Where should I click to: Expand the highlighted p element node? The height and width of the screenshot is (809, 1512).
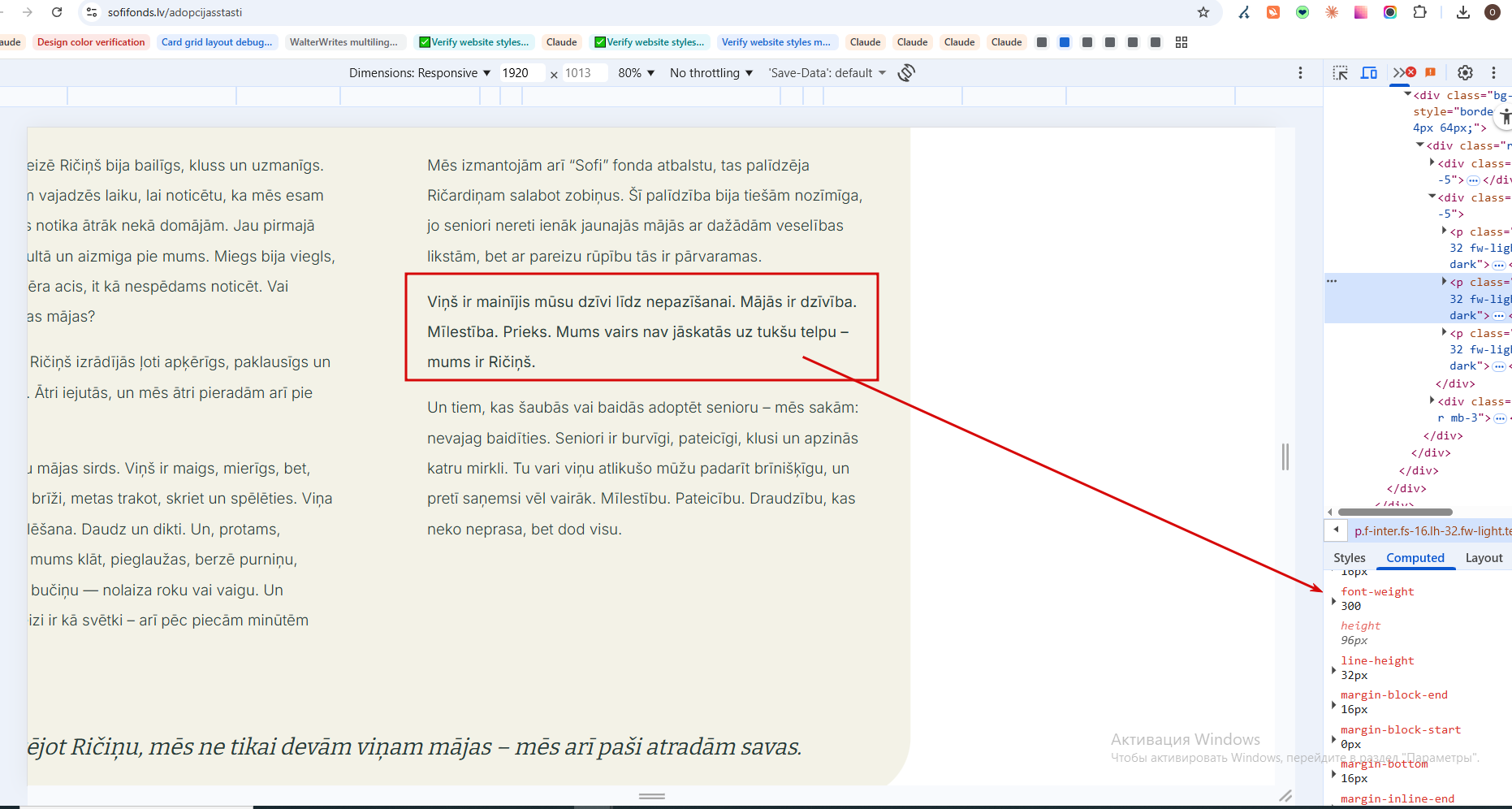1445,281
